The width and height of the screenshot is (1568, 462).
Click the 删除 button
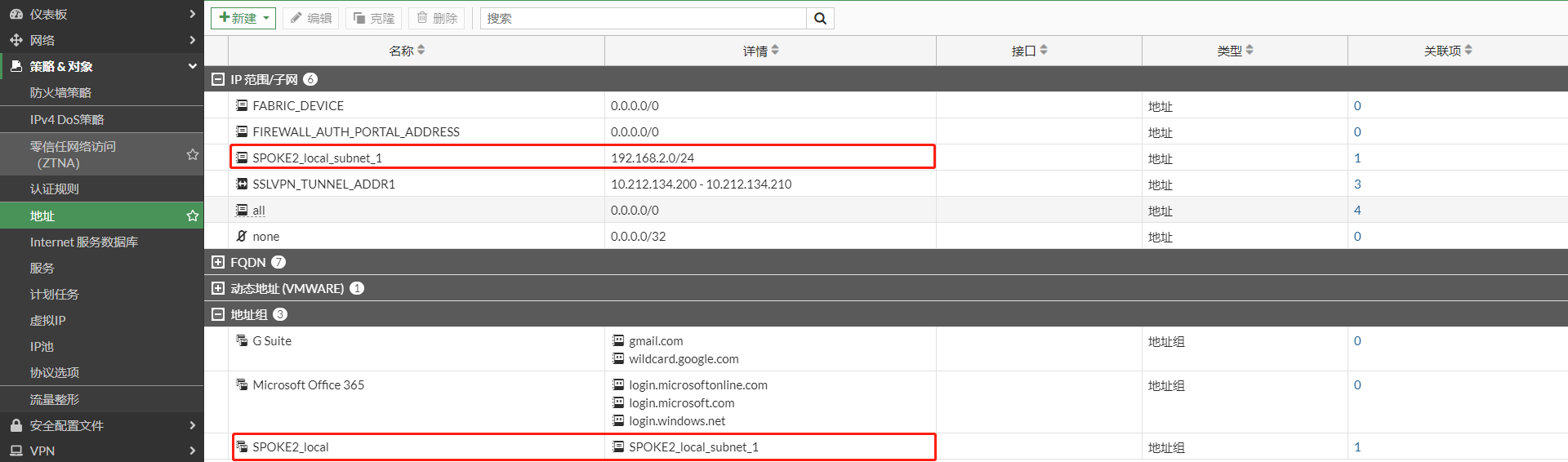(x=437, y=18)
